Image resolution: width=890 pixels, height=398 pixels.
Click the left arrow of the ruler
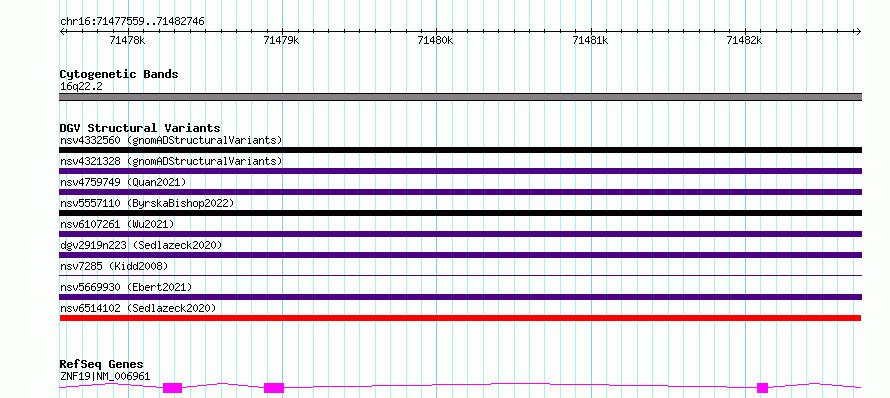pyautogui.click(x=62, y=31)
